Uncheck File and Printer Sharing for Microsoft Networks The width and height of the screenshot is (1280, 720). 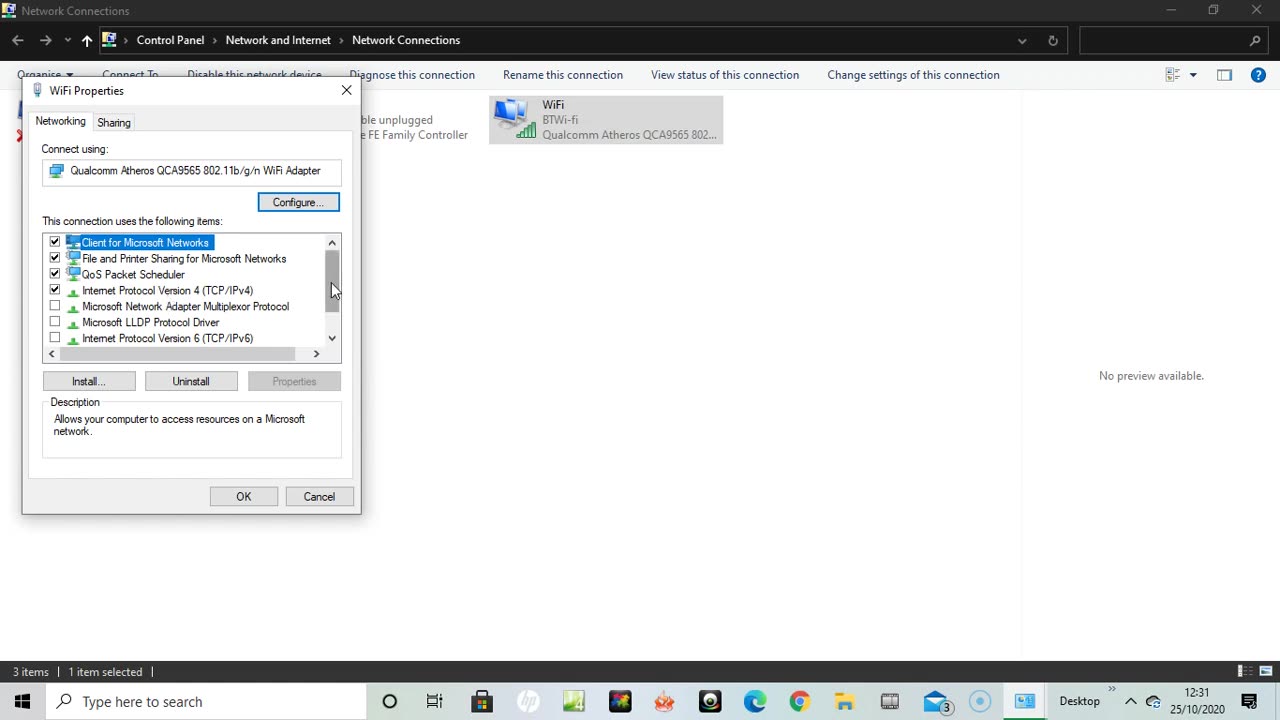pyautogui.click(x=55, y=258)
